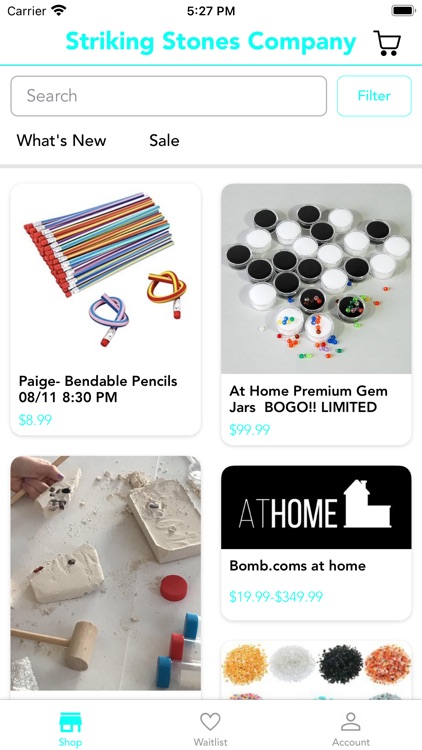Tap the Striking Stones Company header title
The width and height of the screenshot is (422, 750).
[x=211, y=42]
